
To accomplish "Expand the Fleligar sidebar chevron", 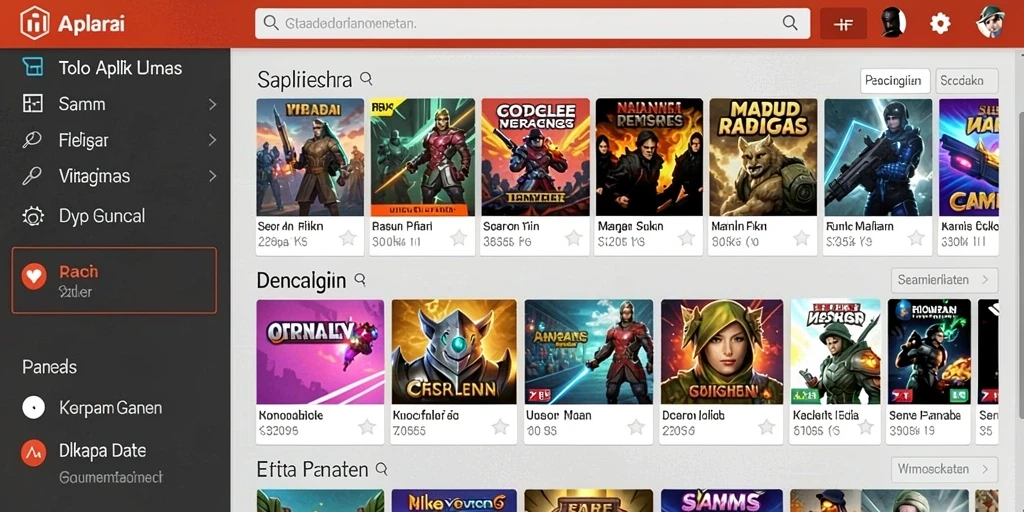I will pos(212,140).
